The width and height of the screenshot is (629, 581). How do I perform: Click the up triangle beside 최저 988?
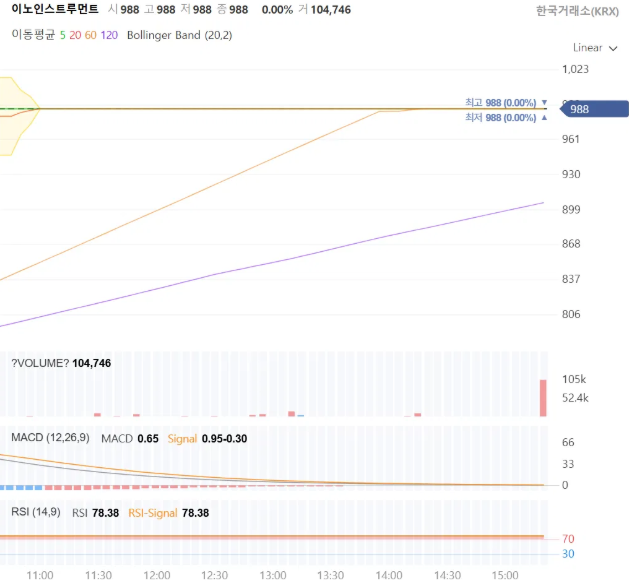tap(544, 118)
